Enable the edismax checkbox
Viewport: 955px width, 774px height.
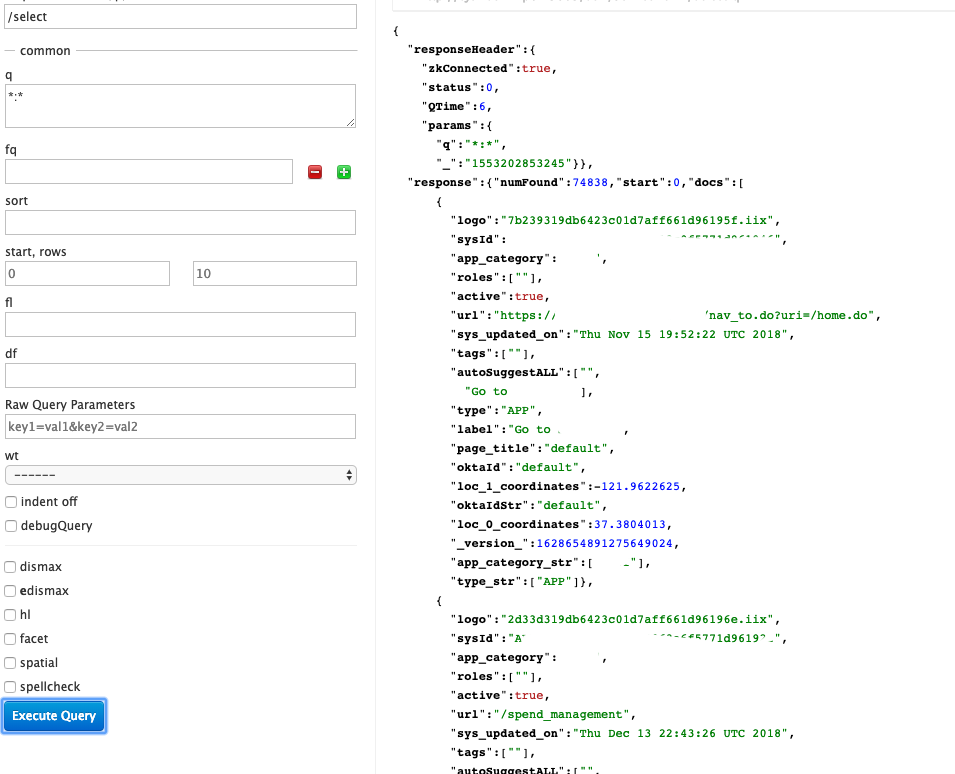11,591
